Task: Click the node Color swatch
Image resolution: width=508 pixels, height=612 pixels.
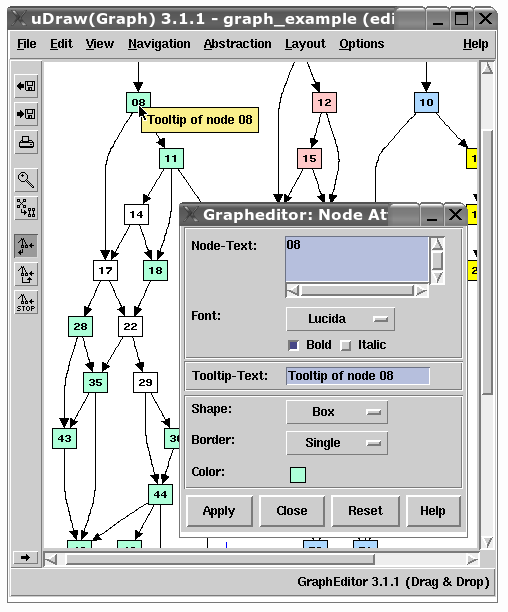Action: pyautogui.click(x=298, y=475)
